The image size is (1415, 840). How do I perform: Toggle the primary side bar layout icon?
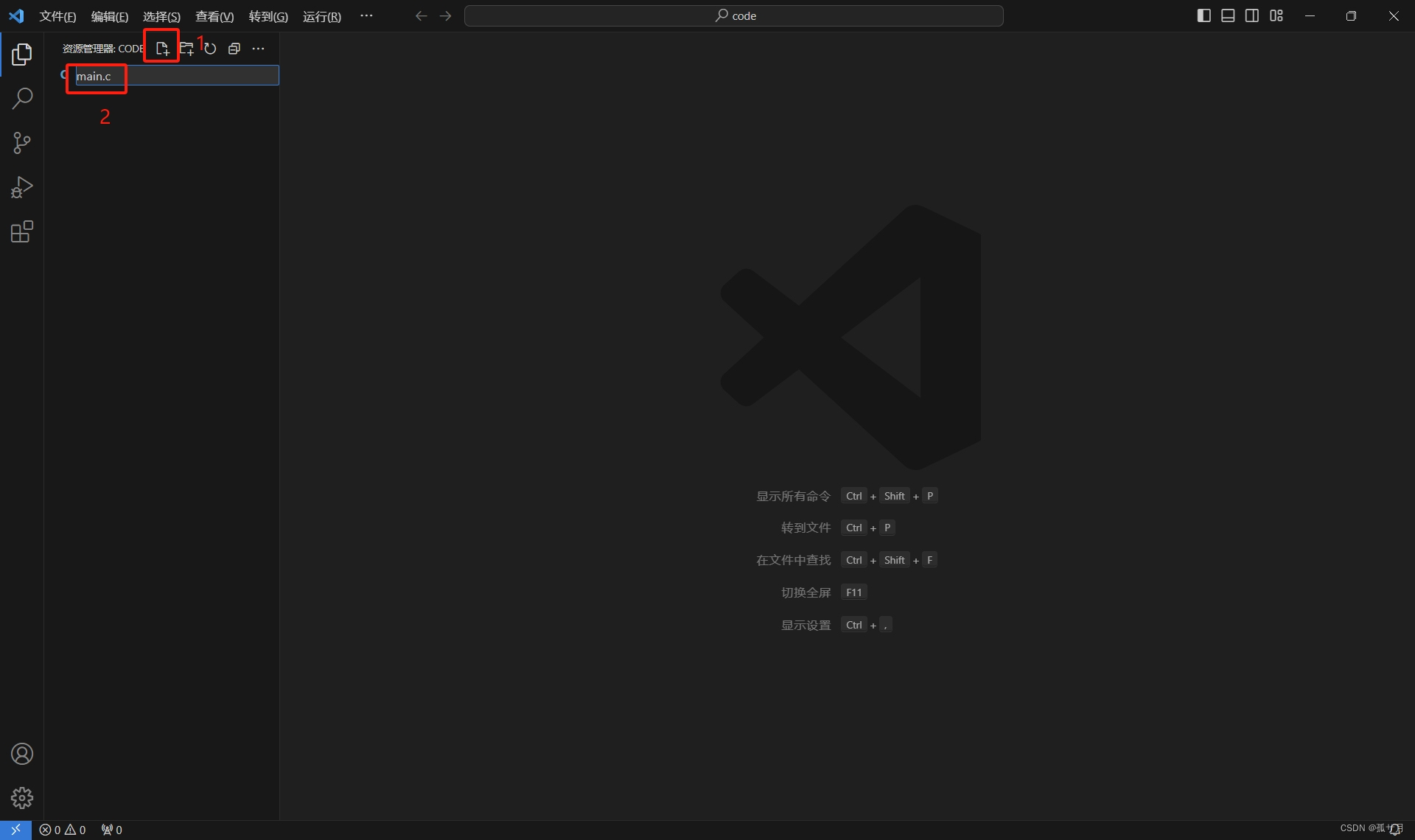click(1203, 15)
